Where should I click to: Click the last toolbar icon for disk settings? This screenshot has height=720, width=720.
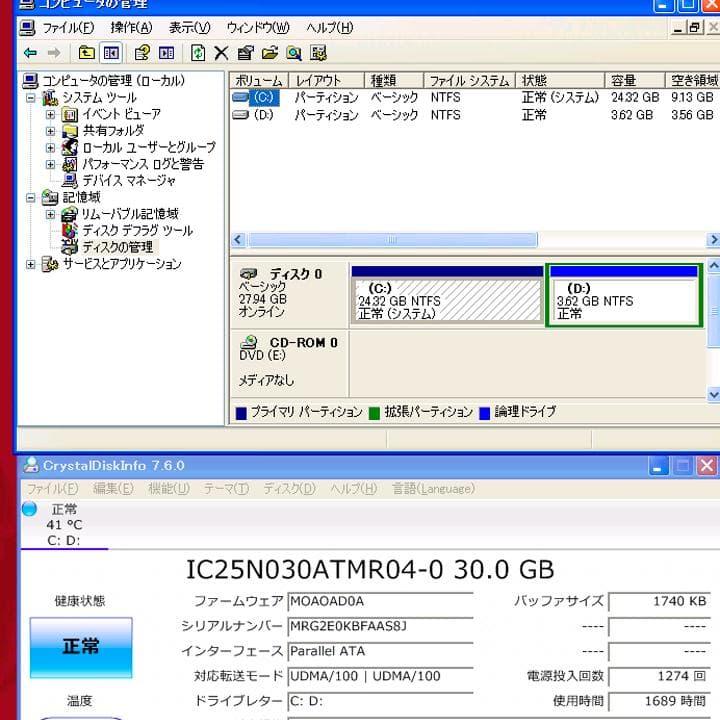coord(318,53)
